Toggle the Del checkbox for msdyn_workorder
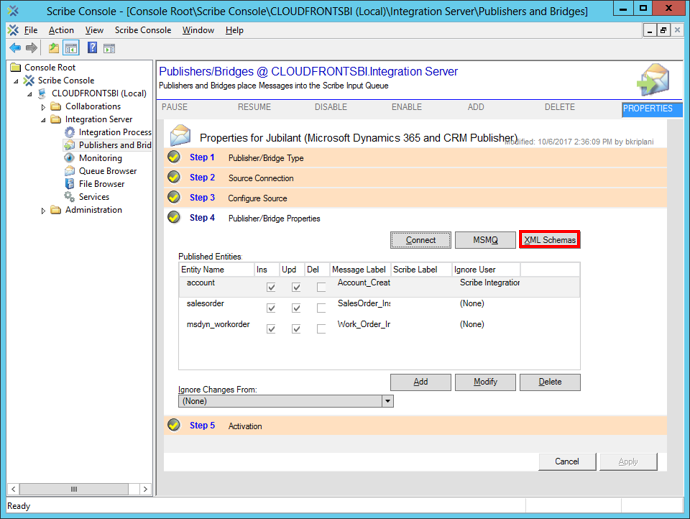 [321, 327]
